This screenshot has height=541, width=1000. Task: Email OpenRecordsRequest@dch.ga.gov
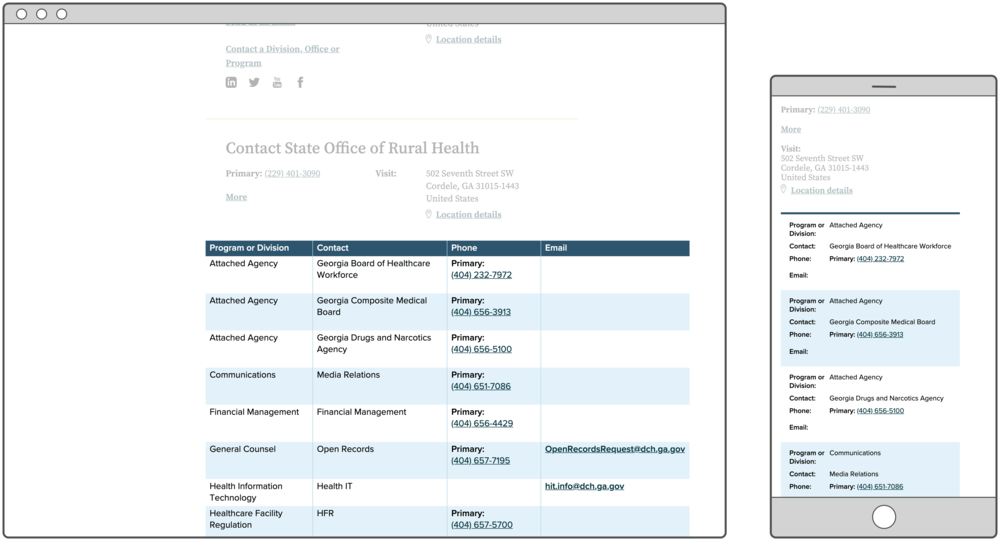click(615, 449)
